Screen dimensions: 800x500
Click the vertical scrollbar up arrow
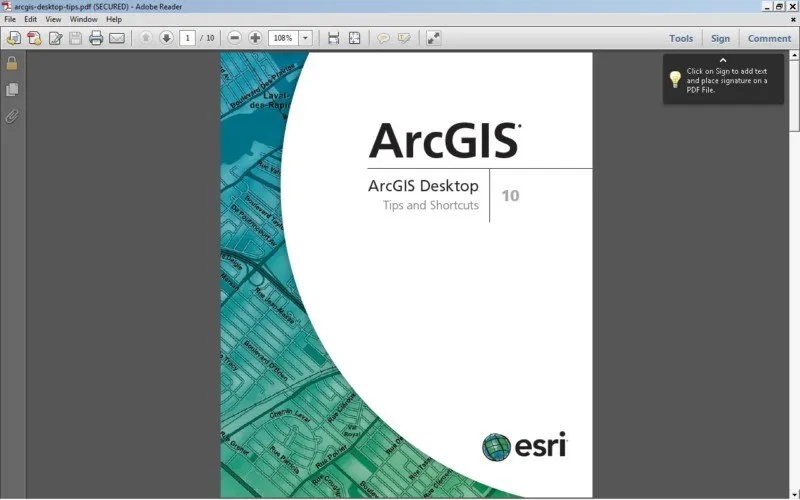click(x=794, y=55)
